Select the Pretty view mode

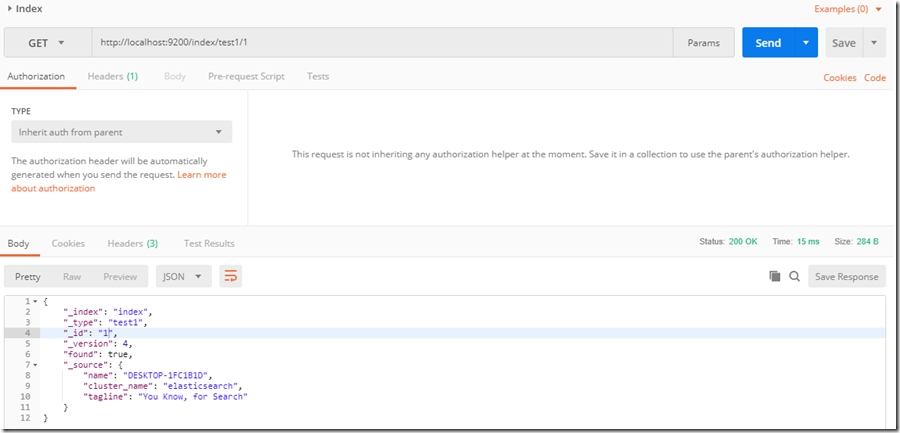(x=28, y=276)
